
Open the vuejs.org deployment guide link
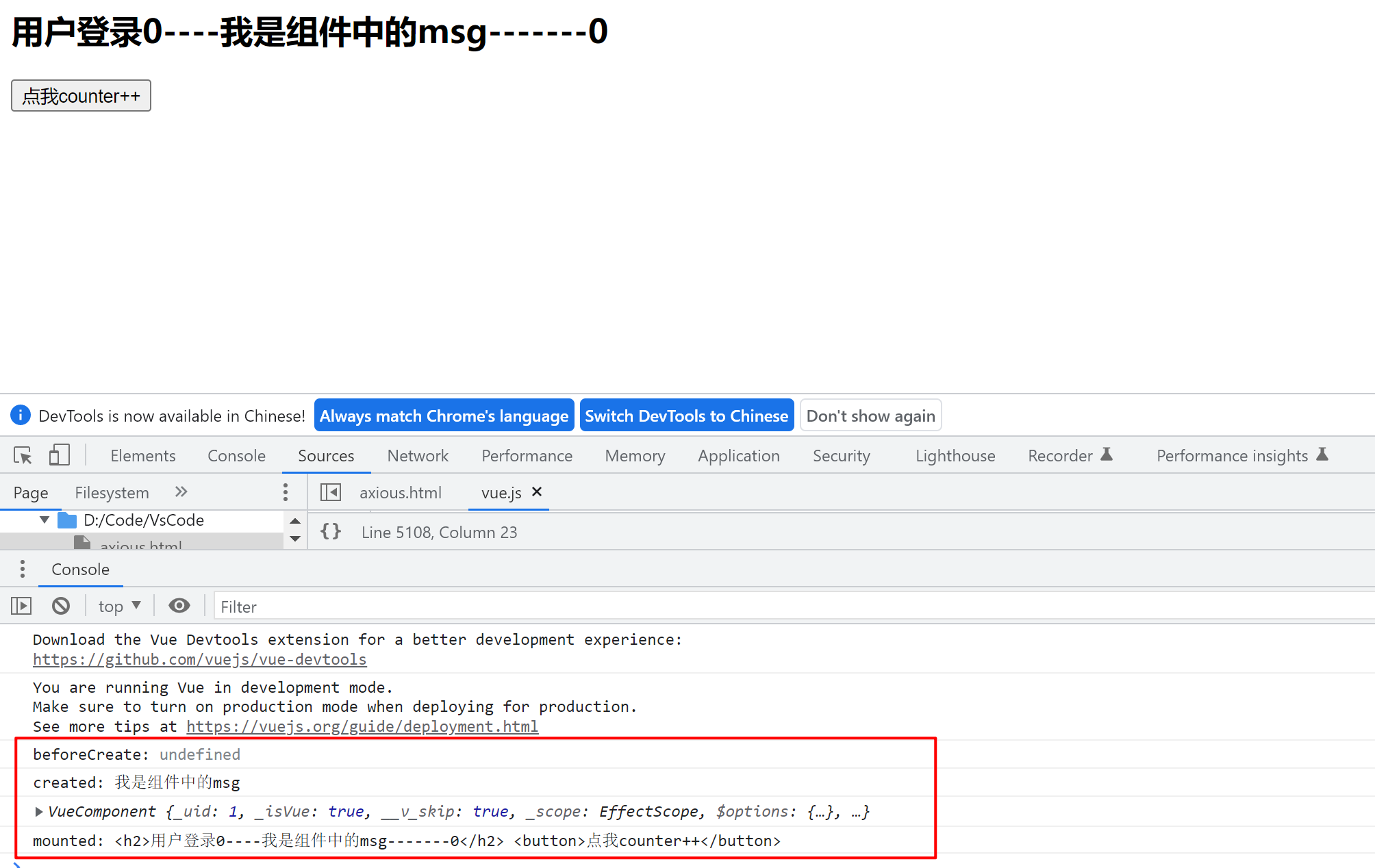click(362, 726)
